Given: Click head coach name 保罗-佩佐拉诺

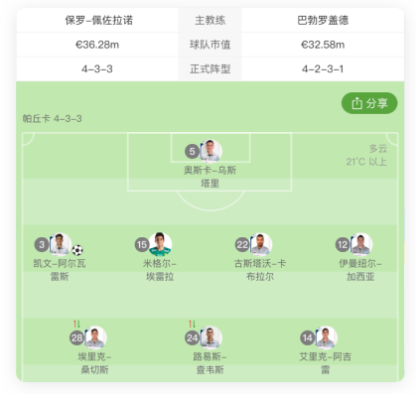Looking at the screenshot, I should click(x=99, y=20).
